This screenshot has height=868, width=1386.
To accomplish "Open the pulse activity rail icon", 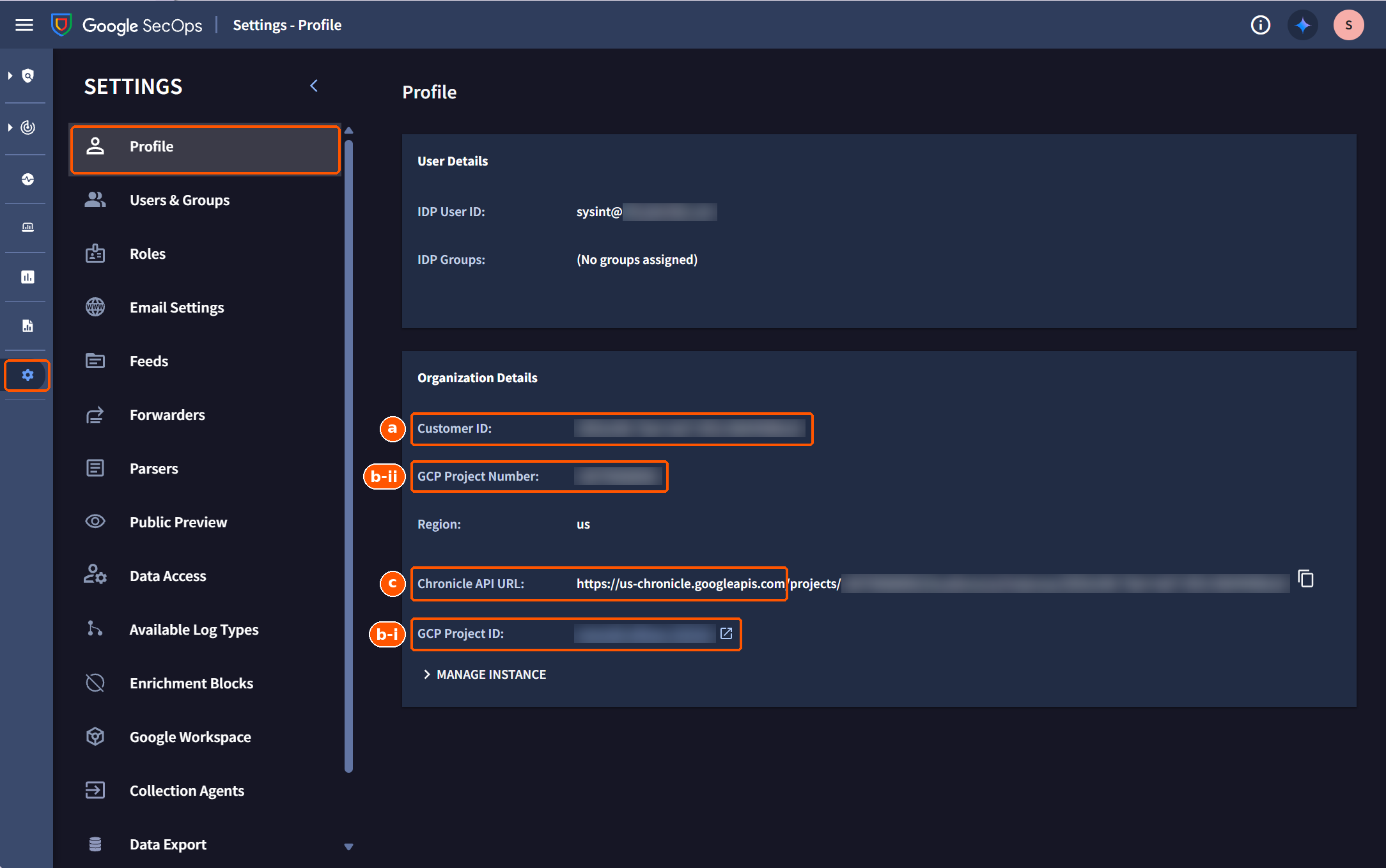I will [x=27, y=179].
